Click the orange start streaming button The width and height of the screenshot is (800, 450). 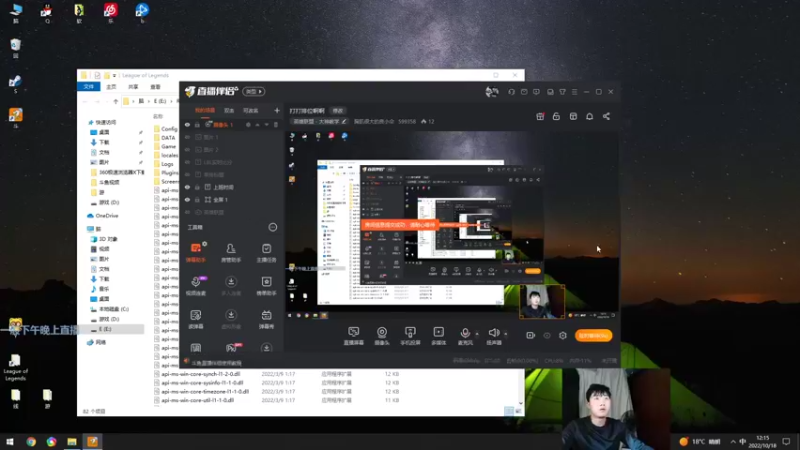click(593, 335)
